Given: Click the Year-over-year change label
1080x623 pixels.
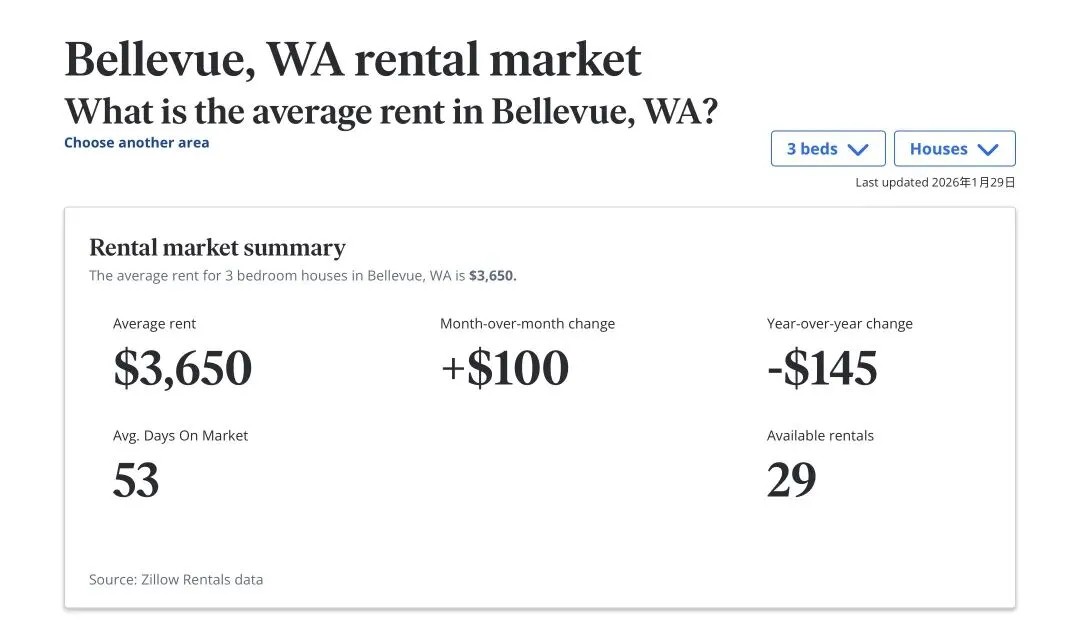Looking at the screenshot, I should point(839,324).
